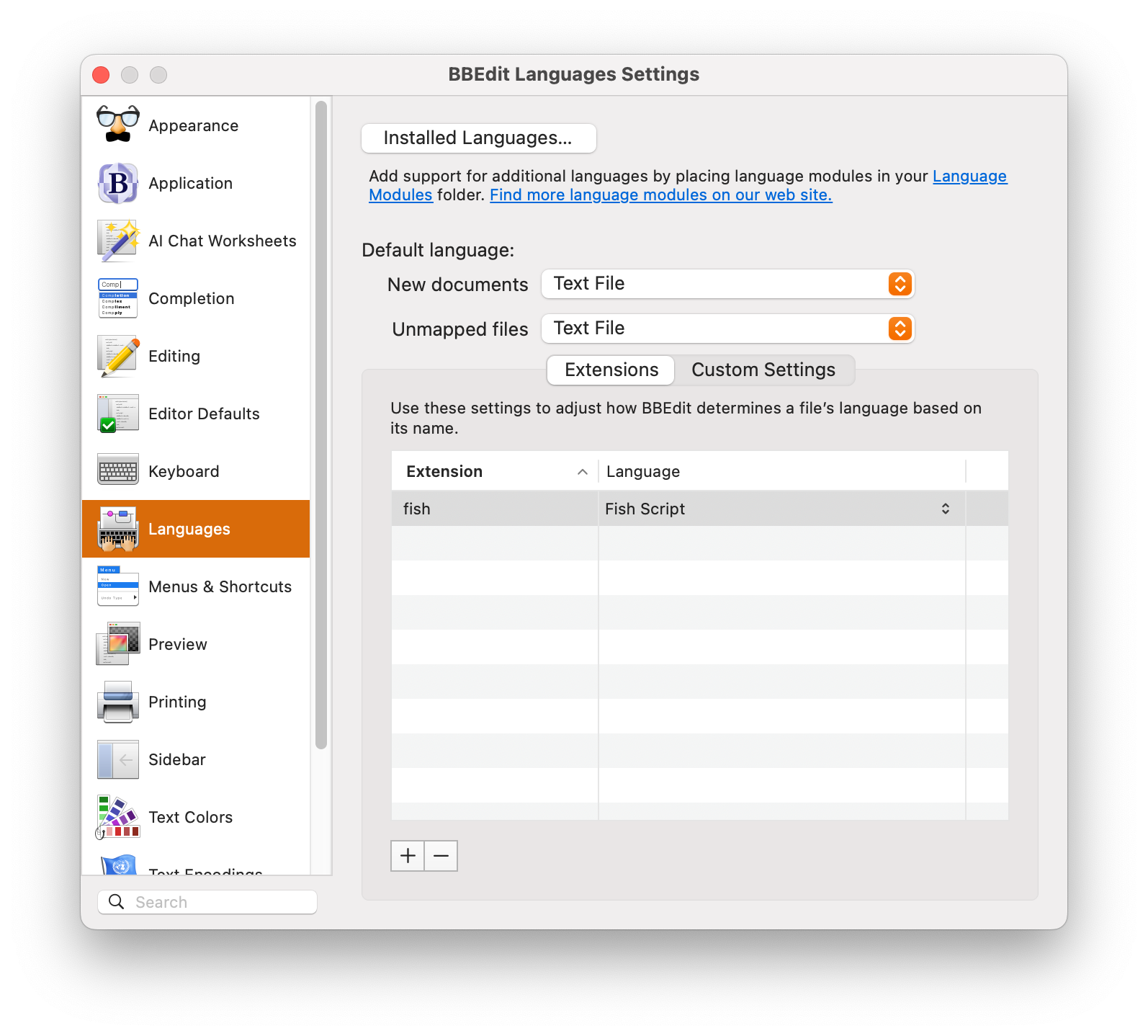
Task: Add a new extension mapping
Action: (x=408, y=856)
